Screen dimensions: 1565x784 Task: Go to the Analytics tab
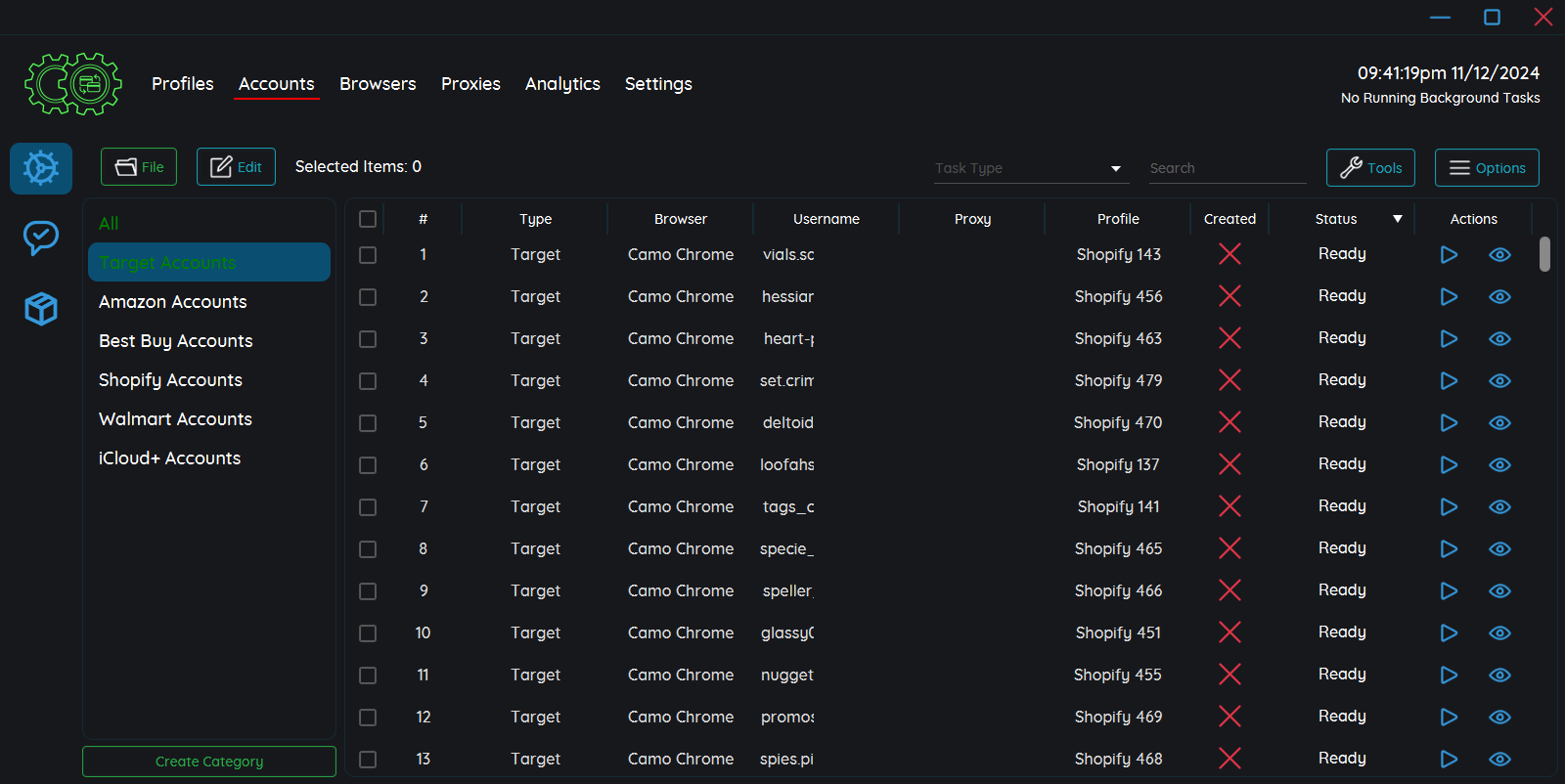pos(562,84)
